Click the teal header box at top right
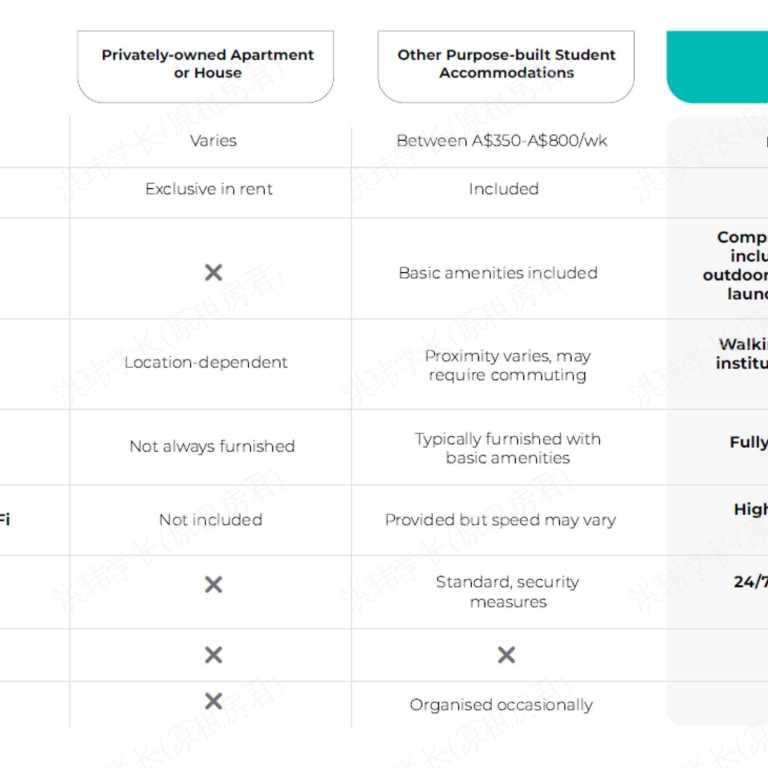 pyautogui.click(x=717, y=66)
